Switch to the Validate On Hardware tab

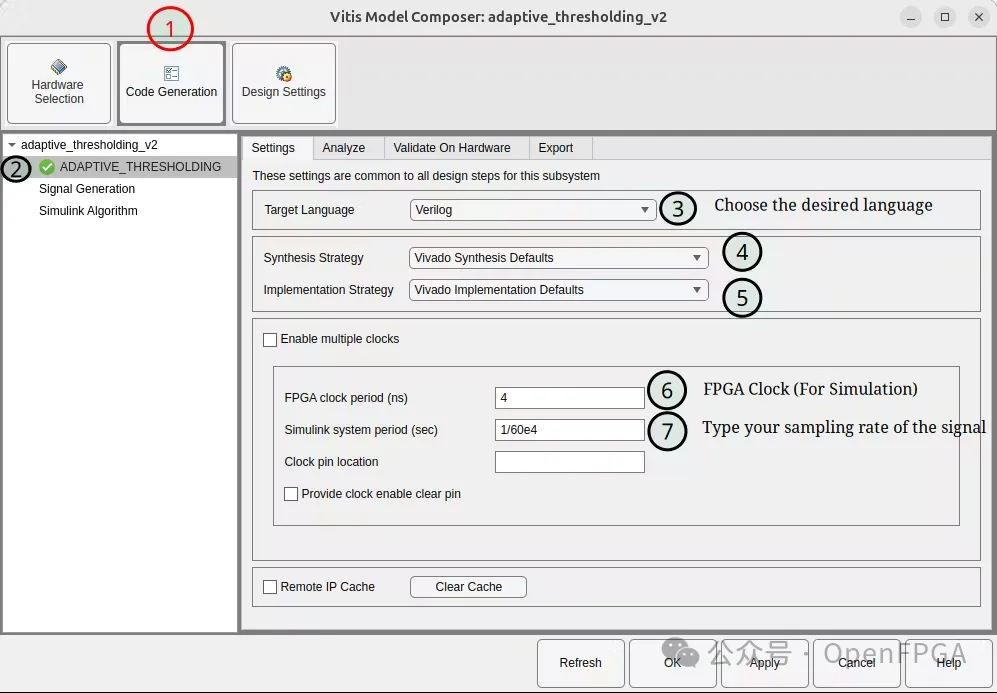[x=451, y=148]
